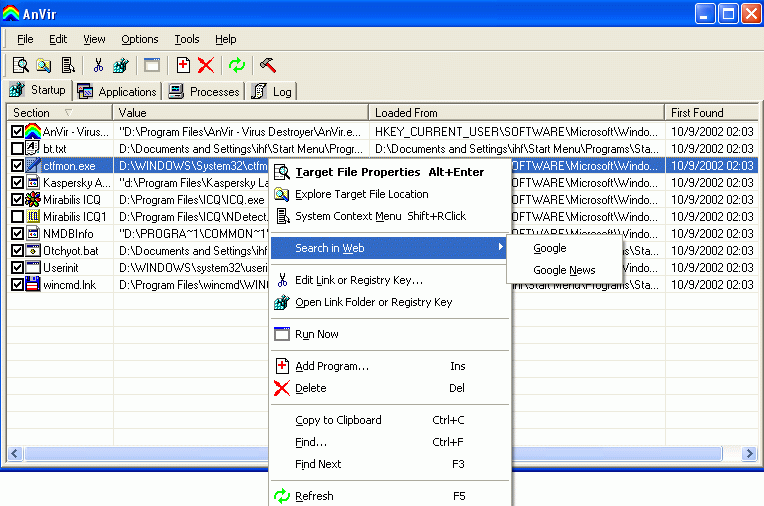The image size is (764, 506).
Task: Click the Kaspersky row icon
Action: pos(33,182)
